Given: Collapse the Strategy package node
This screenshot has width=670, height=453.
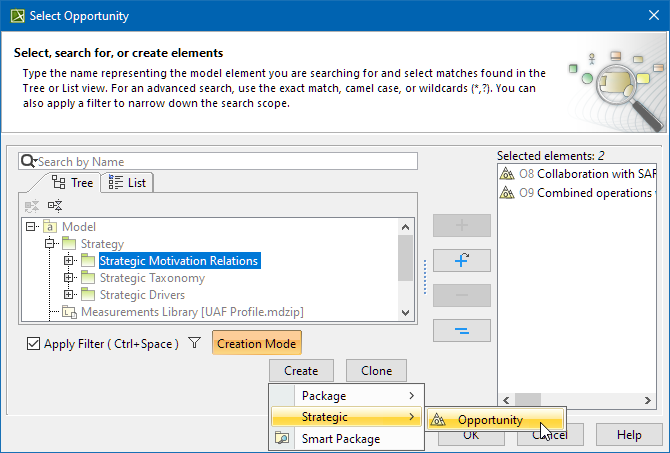Looking at the screenshot, I should pyautogui.click(x=47, y=244).
